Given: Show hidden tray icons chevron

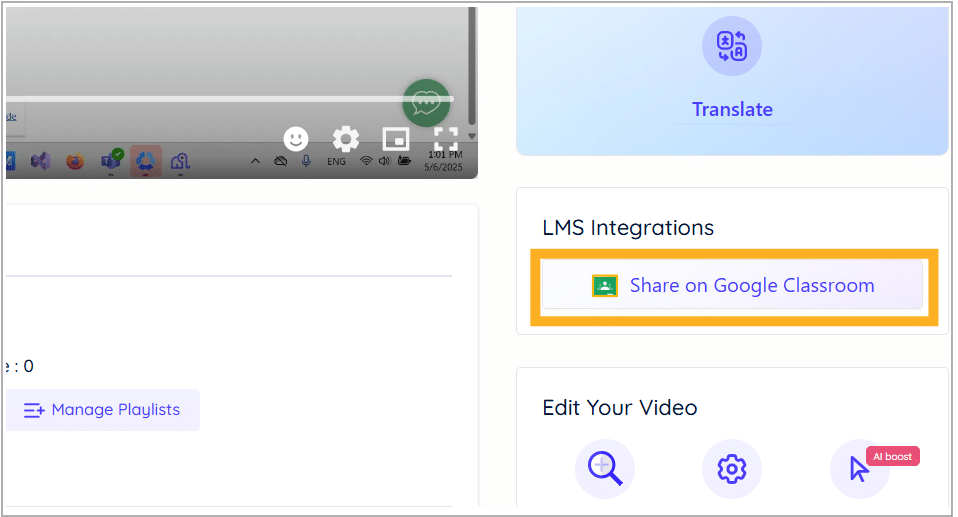Looking at the screenshot, I should (x=255, y=161).
